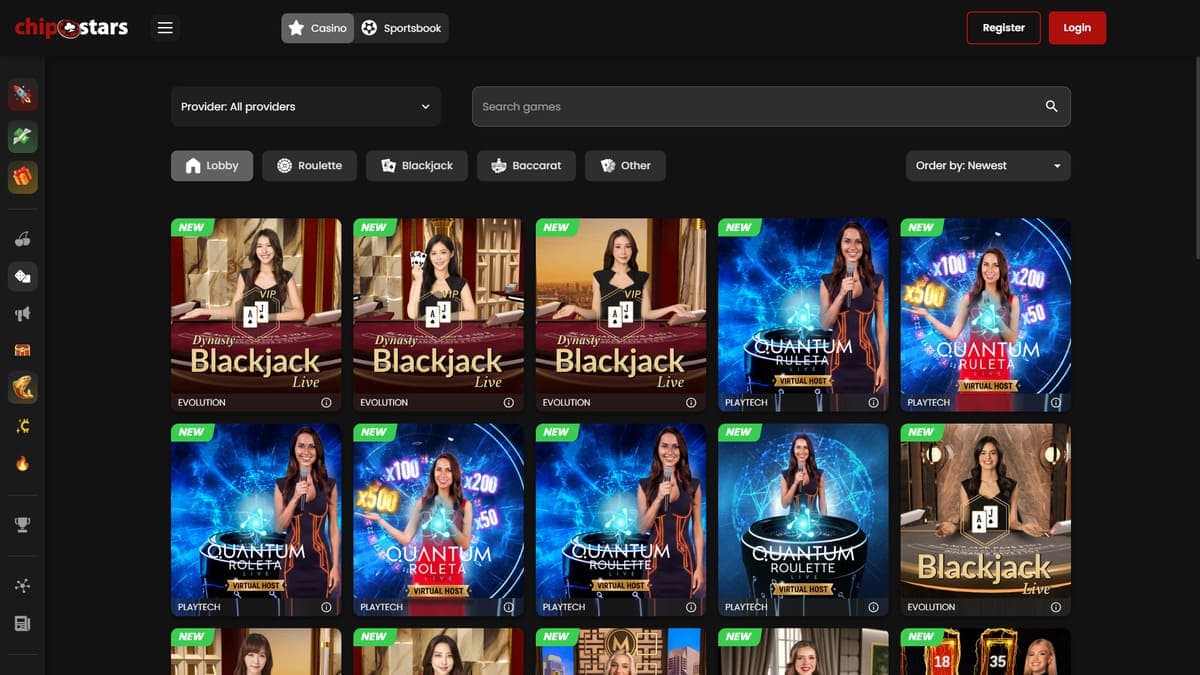Expand the Provider: All providers dropdown

tap(306, 106)
